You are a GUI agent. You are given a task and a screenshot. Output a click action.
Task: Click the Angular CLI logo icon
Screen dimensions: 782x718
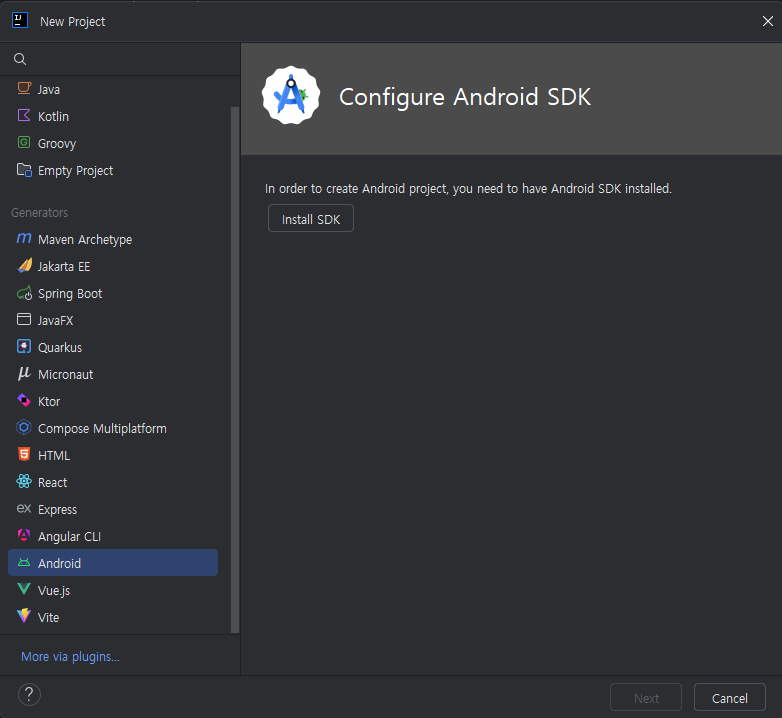coord(24,536)
